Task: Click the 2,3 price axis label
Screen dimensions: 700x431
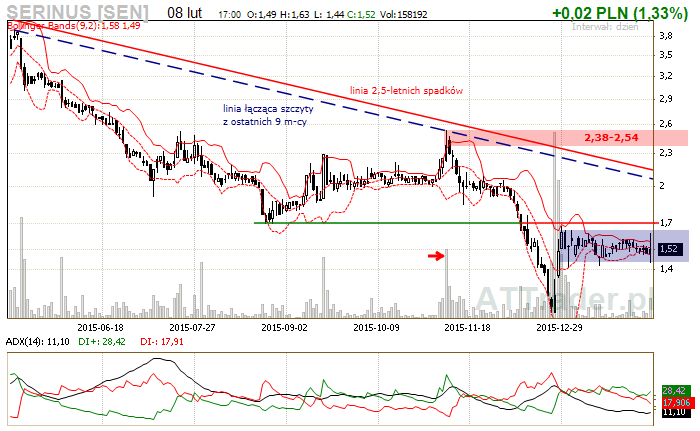Action: [666, 153]
